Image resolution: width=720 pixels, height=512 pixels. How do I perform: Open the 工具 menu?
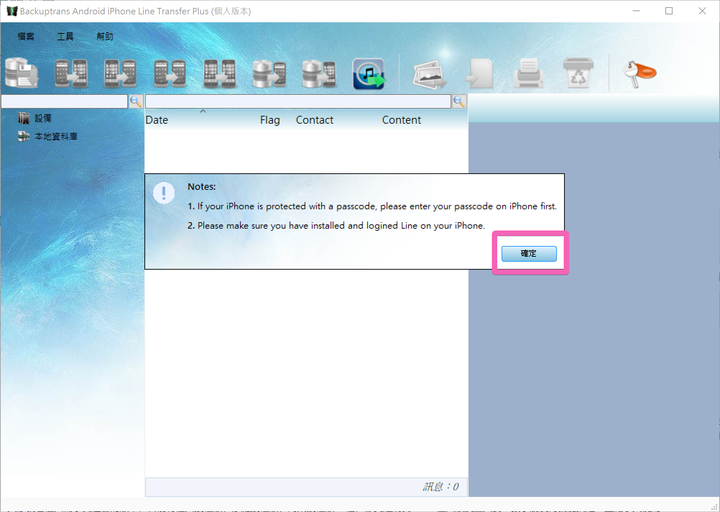point(65,36)
